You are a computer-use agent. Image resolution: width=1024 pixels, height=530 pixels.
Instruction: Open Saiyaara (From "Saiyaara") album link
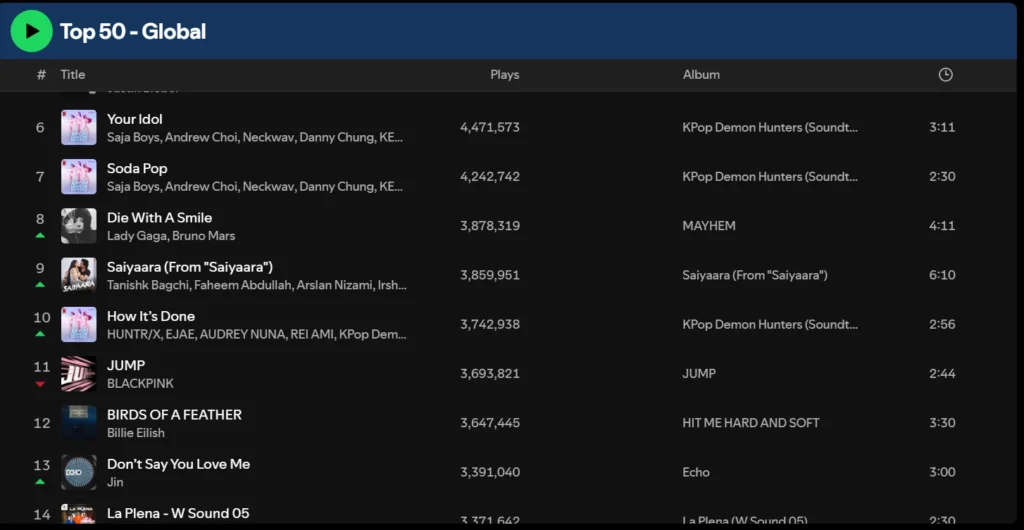tap(755, 275)
